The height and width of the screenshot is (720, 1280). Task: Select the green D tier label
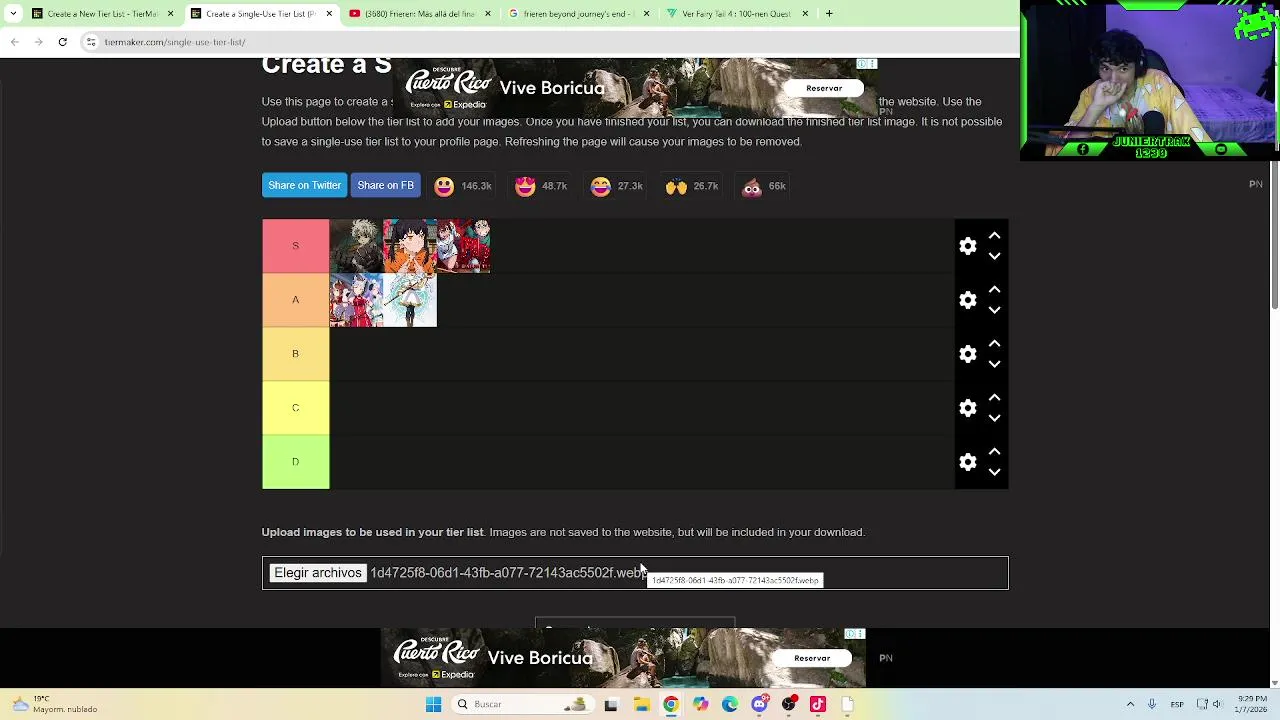(295, 462)
